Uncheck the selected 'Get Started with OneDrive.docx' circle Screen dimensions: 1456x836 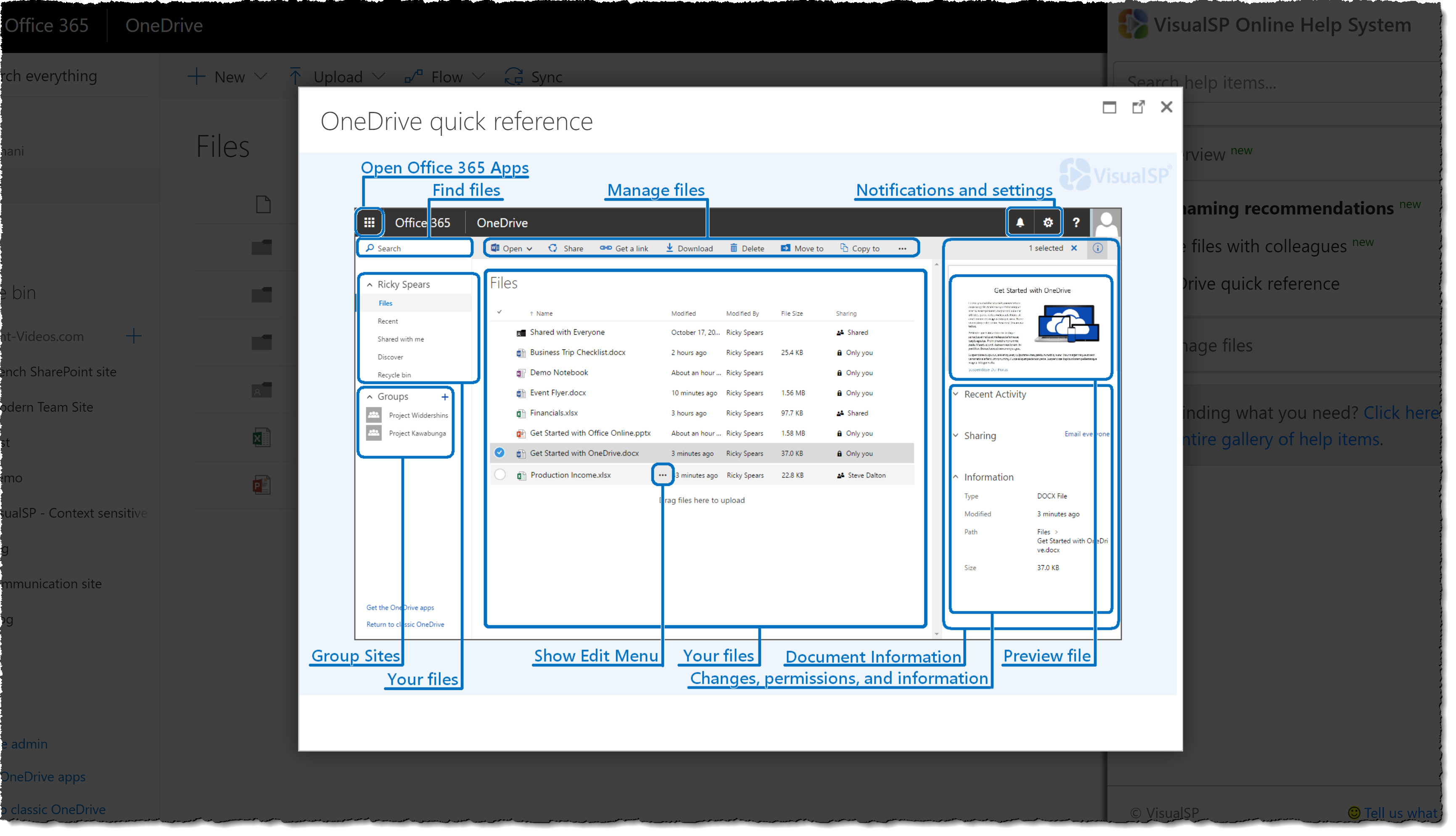500,454
